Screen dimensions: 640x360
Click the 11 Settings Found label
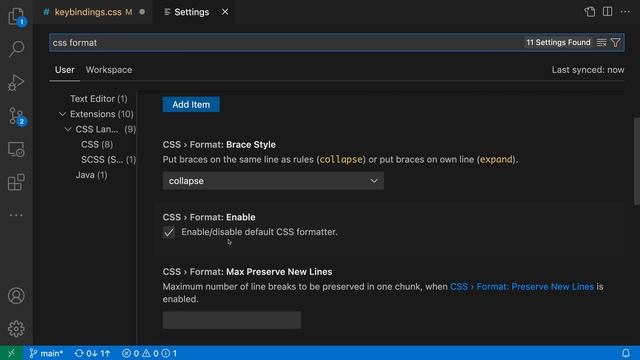tap(558, 42)
